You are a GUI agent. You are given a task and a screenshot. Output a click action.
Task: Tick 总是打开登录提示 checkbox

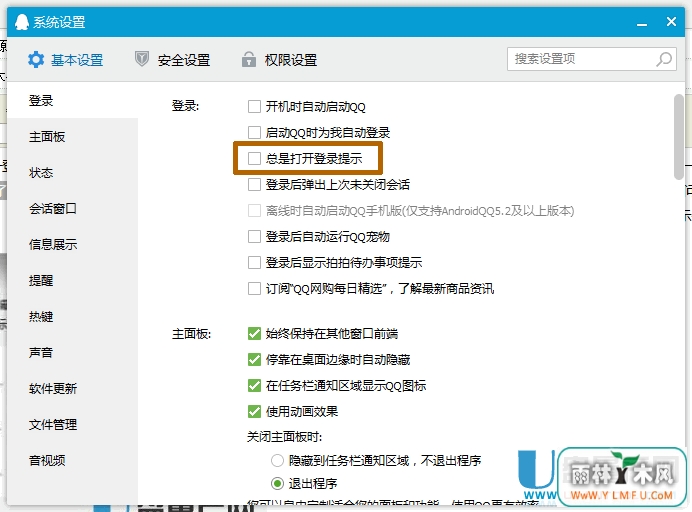(x=254, y=158)
